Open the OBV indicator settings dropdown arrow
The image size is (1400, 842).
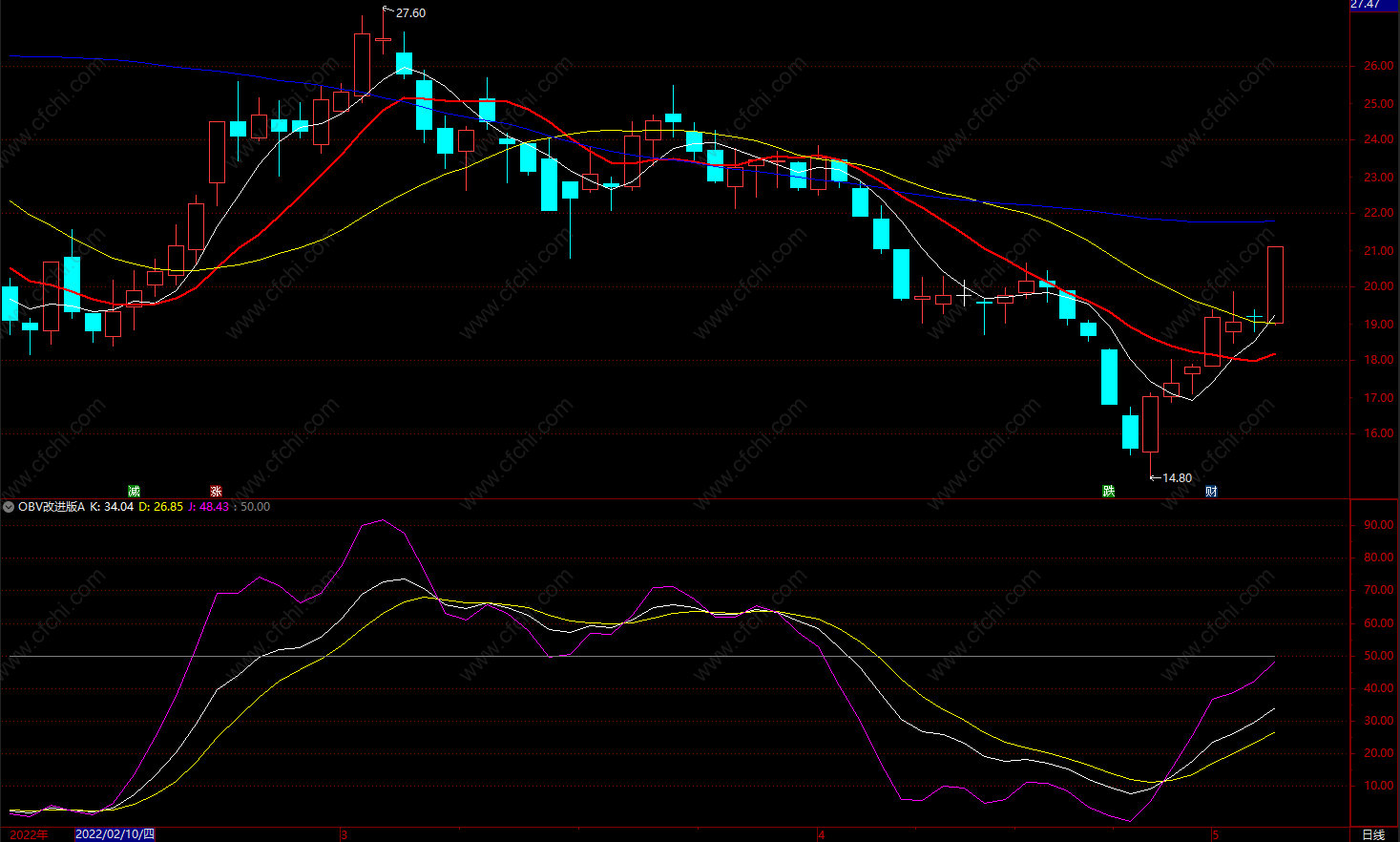click(9, 507)
